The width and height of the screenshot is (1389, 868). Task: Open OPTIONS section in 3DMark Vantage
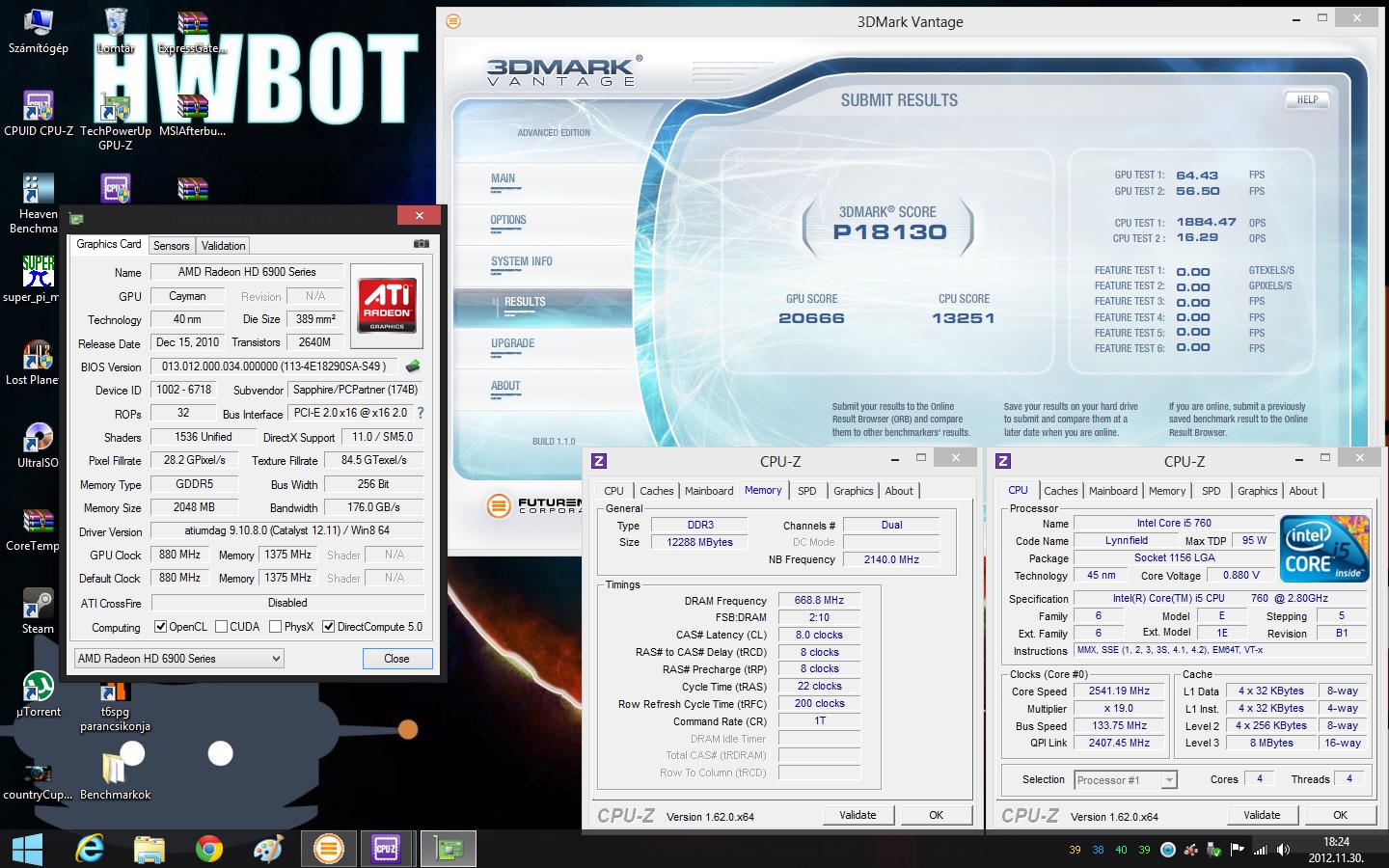[508, 220]
